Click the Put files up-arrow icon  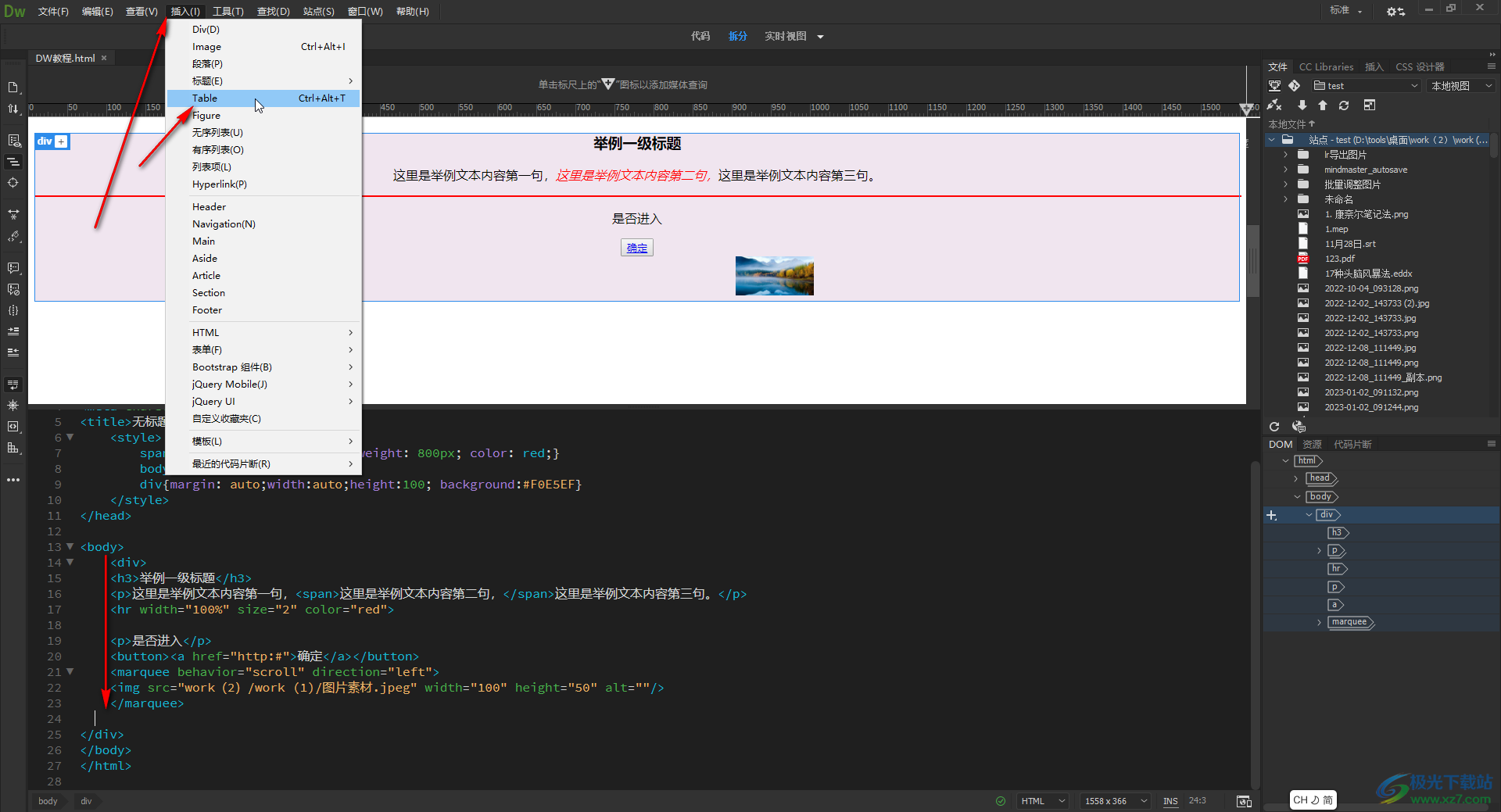[1323, 105]
